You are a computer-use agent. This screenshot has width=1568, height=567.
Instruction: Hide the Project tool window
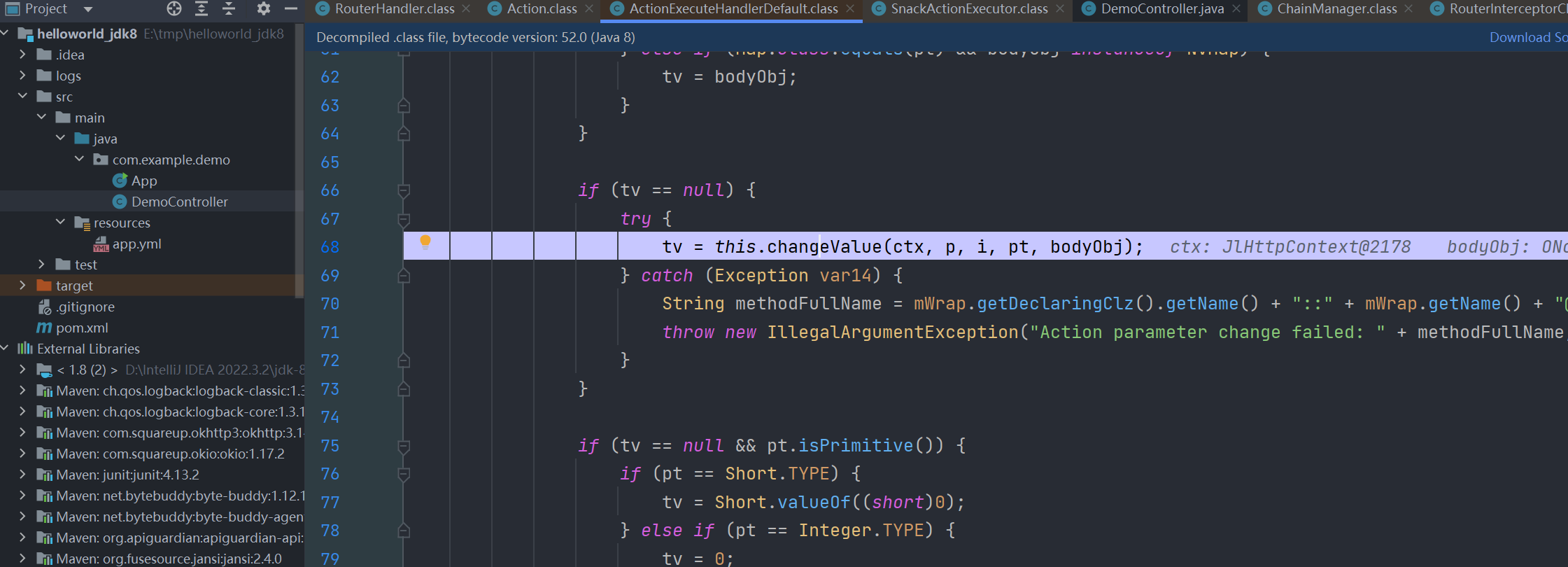[x=291, y=8]
